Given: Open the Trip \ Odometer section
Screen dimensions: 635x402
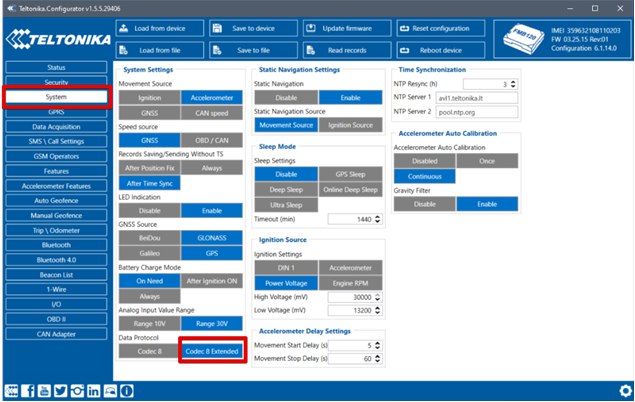Looking at the screenshot, I should (56, 230).
